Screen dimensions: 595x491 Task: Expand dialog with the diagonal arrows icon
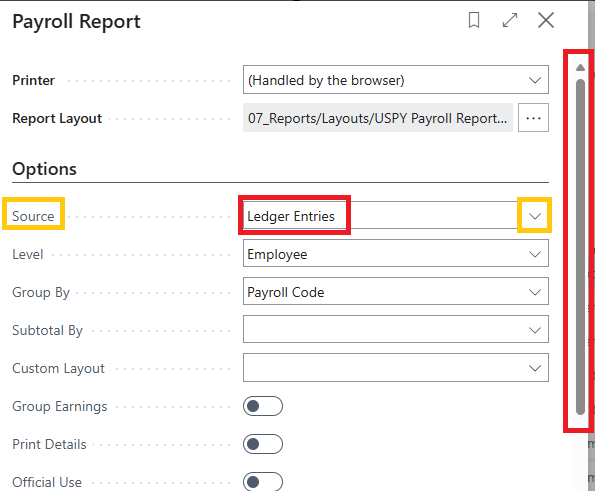point(510,20)
